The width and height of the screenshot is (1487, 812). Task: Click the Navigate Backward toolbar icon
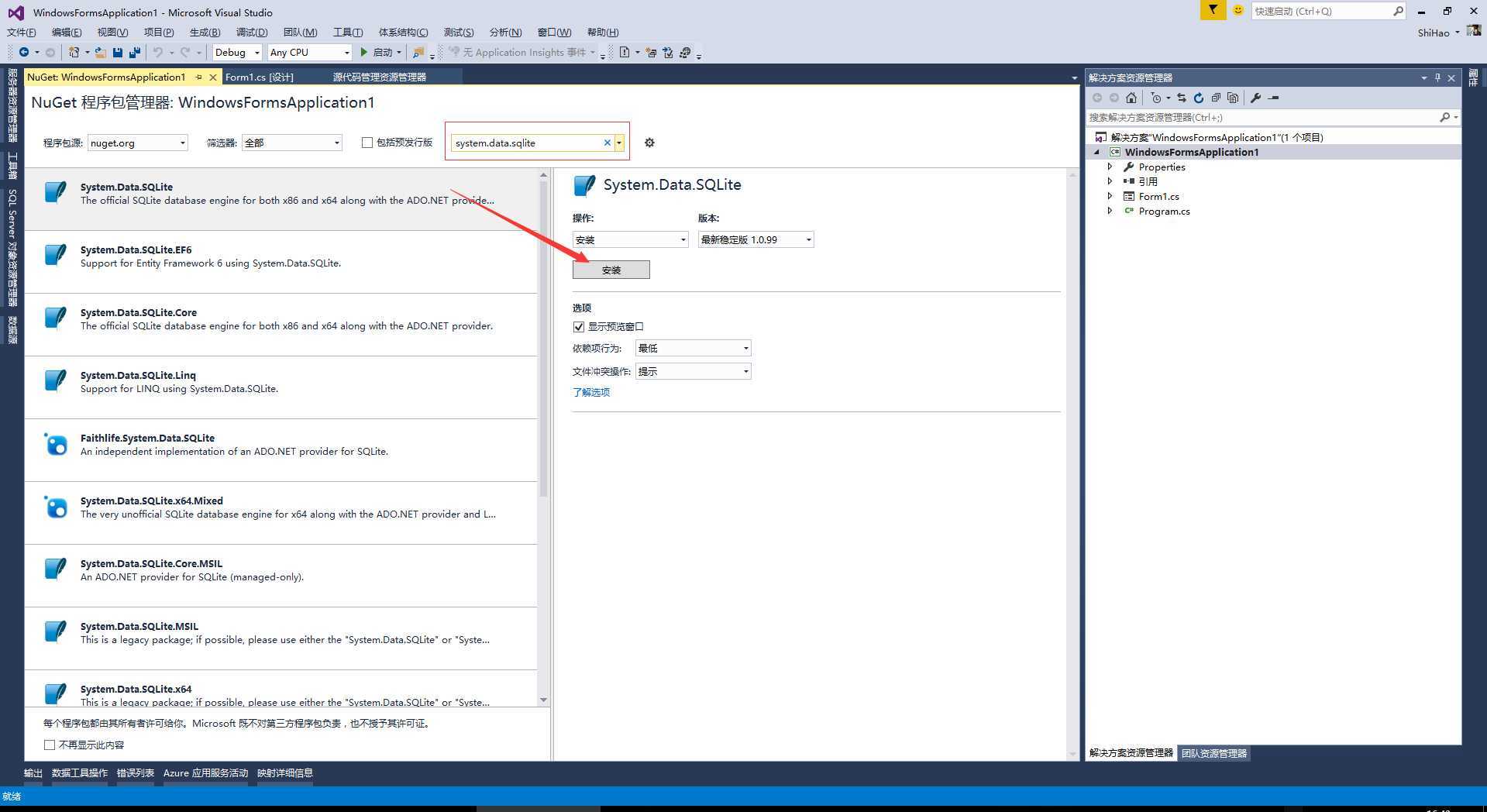[x=24, y=52]
